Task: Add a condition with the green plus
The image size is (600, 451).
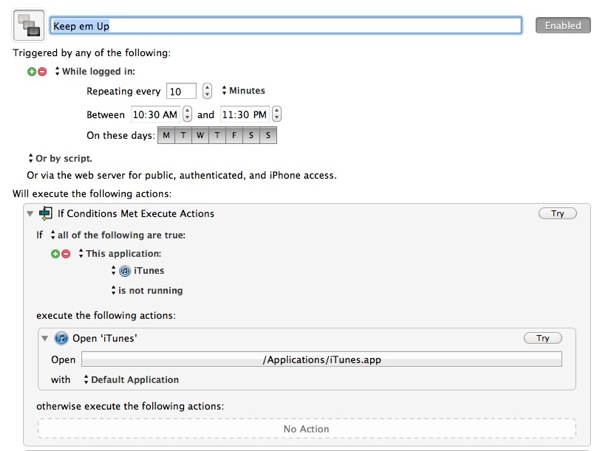Action: tap(55, 254)
